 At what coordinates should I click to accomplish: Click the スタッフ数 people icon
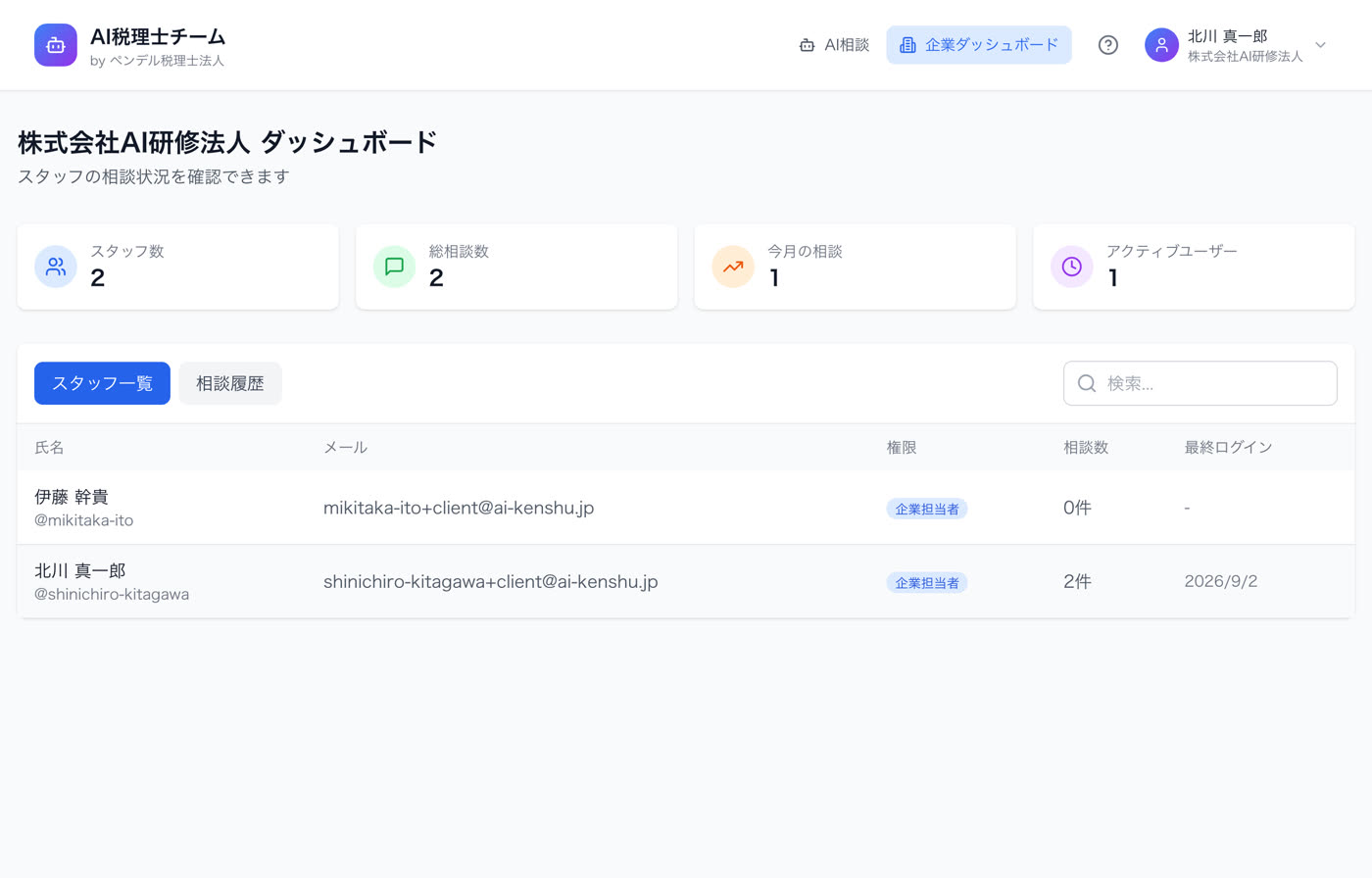click(x=56, y=267)
